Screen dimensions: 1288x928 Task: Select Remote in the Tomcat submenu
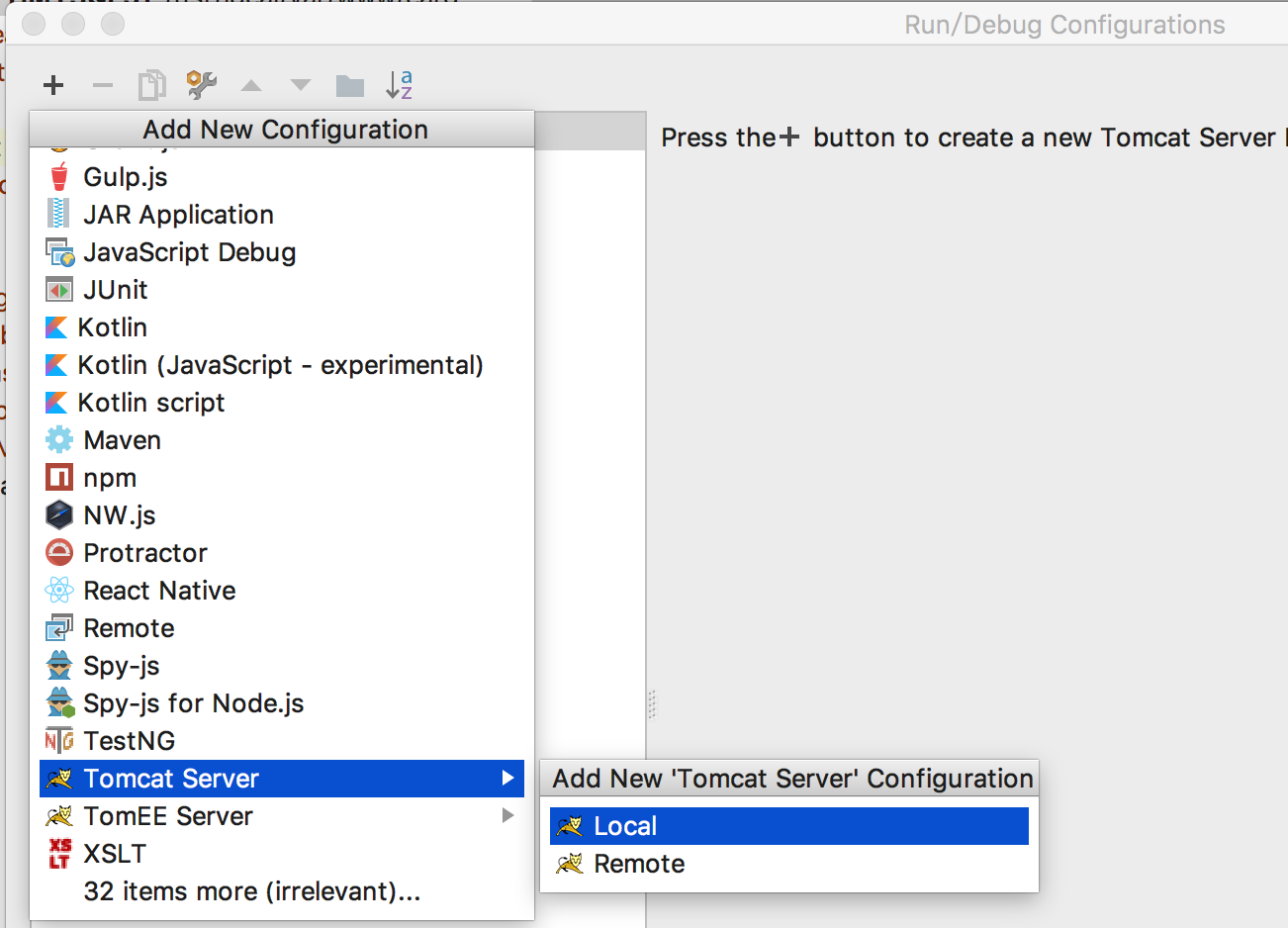coord(789,864)
